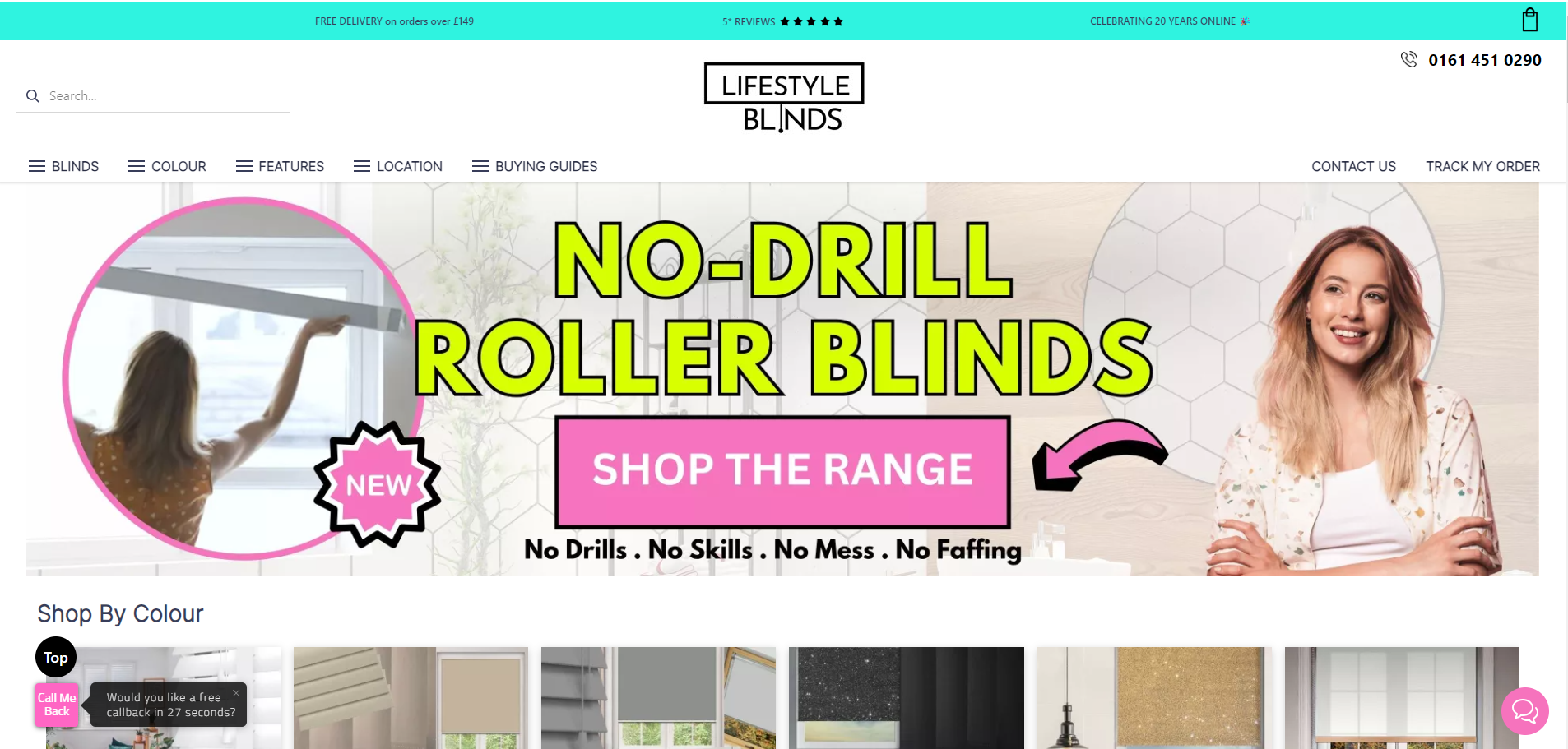
Task: Expand the BLINDS menu
Action: pos(63,166)
